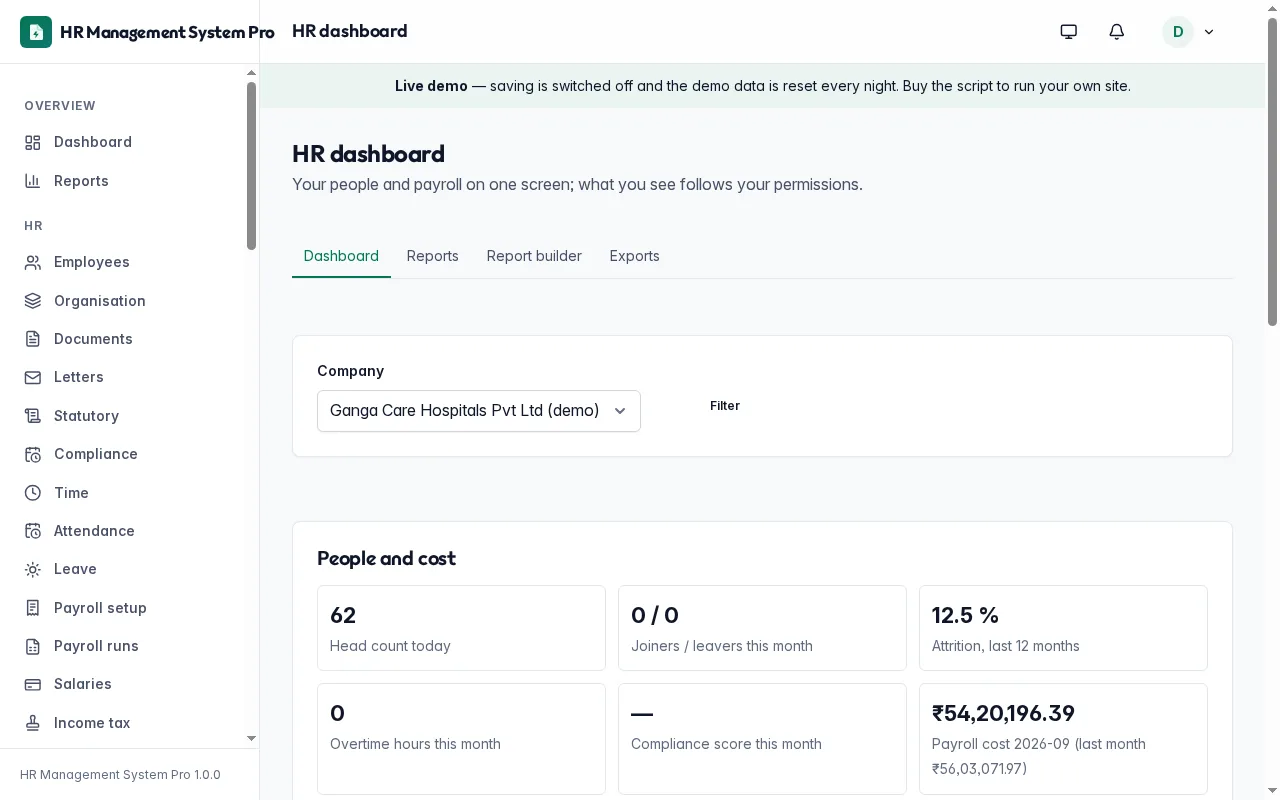1280x800 pixels.
Task: Switch to the Exports tab
Action: click(x=635, y=256)
